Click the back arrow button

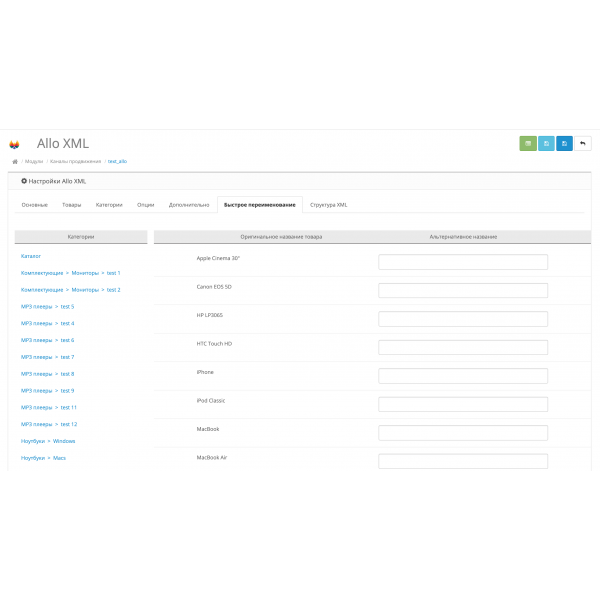582,143
